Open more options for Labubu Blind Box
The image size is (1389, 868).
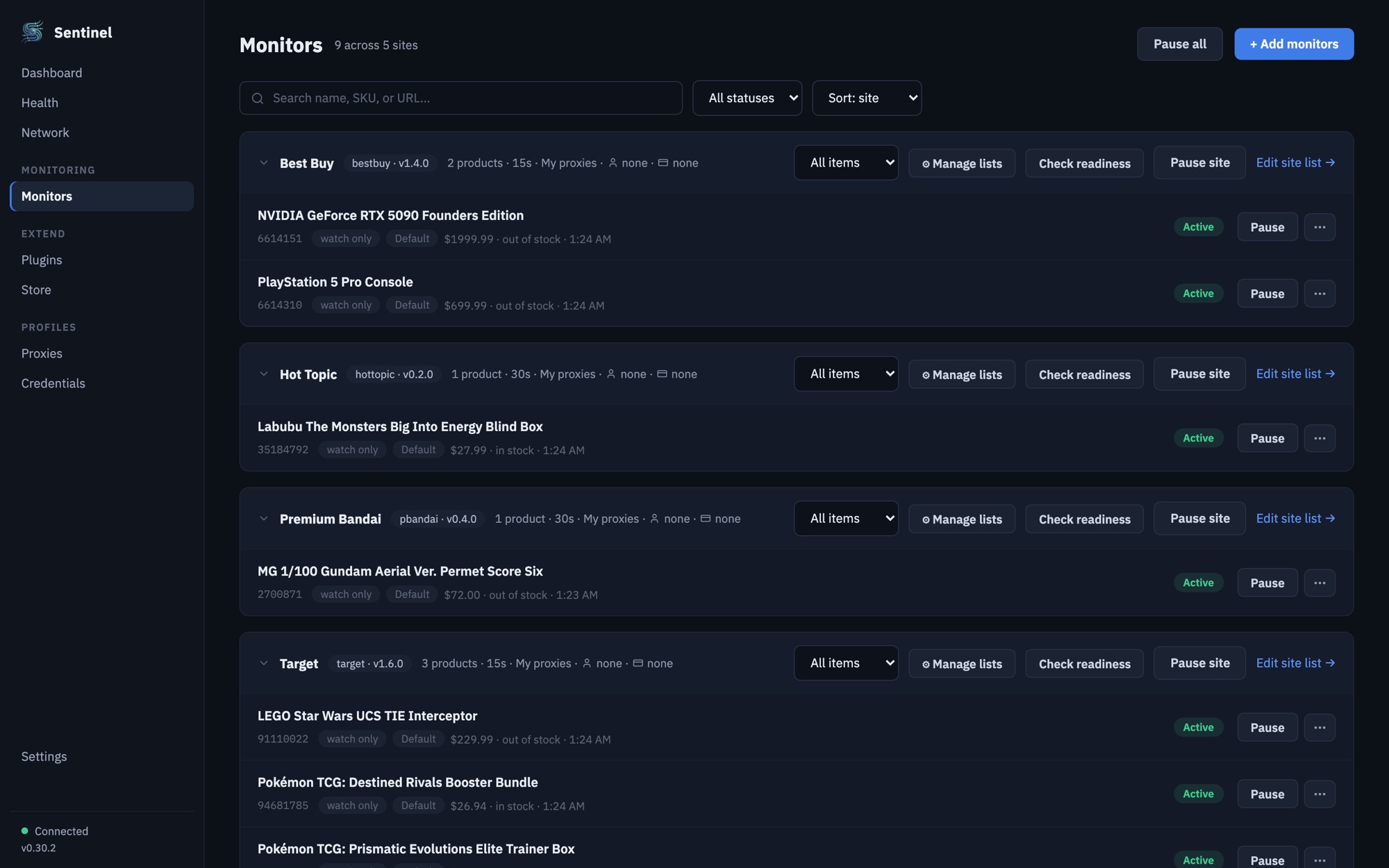tap(1320, 438)
